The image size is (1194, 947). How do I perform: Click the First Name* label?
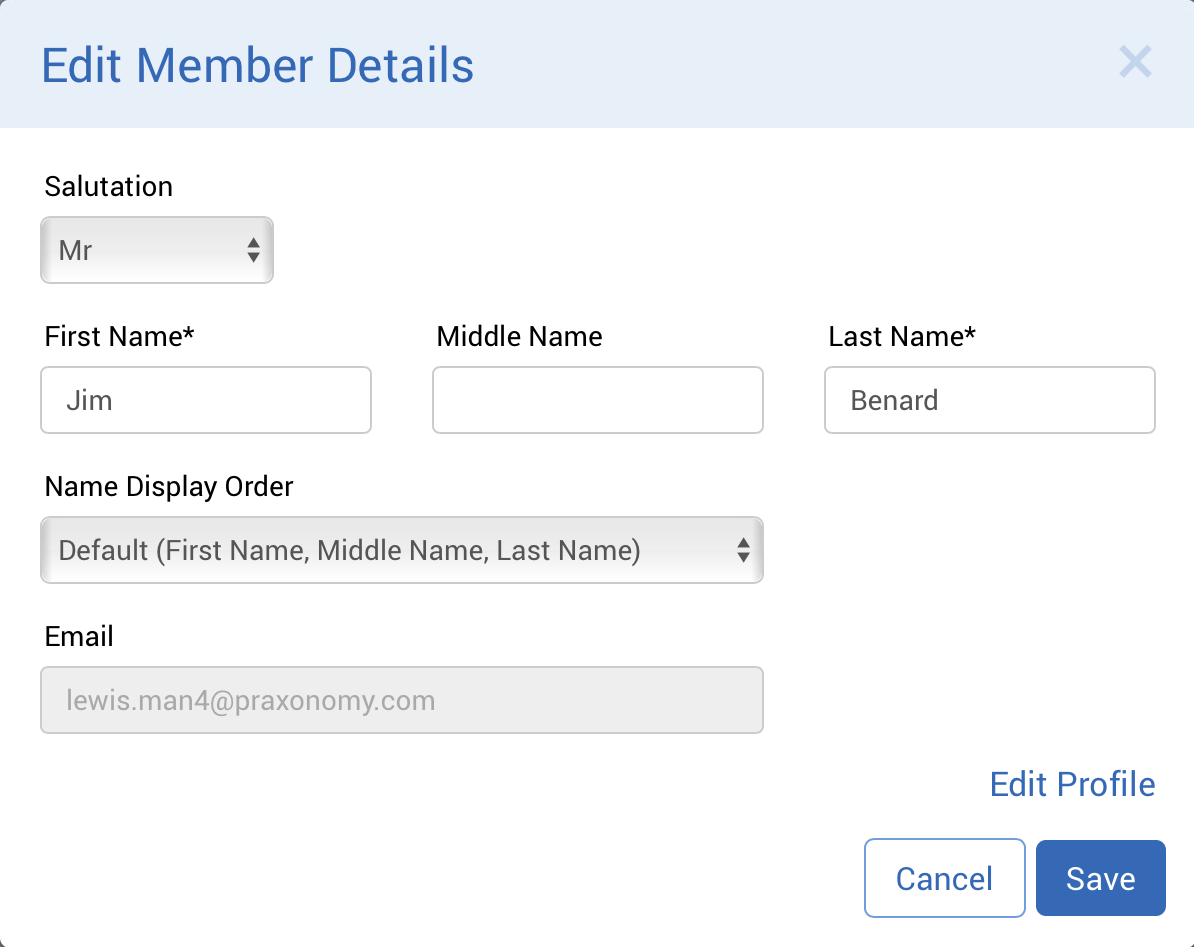119,337
